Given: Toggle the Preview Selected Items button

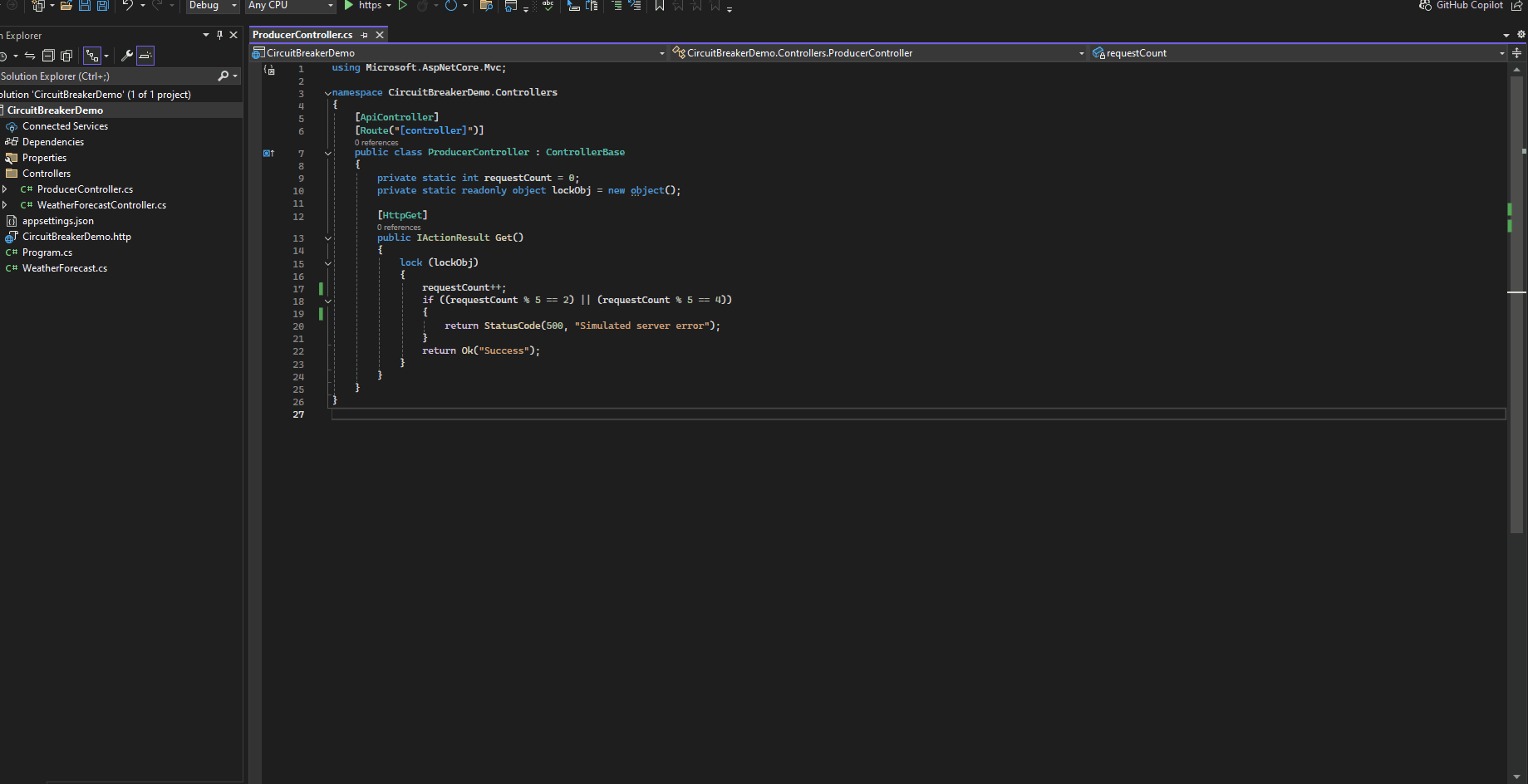Looking at the screenshot, I should [145, 56].
